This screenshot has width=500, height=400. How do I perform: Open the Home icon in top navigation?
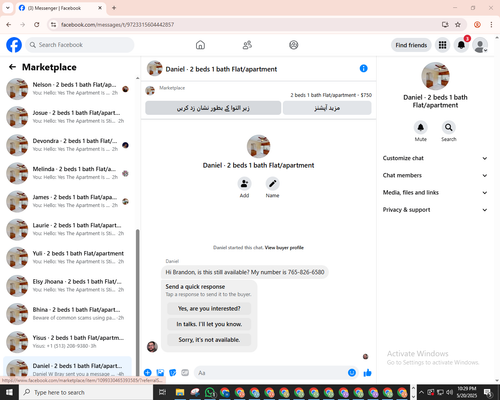[200, 45]
